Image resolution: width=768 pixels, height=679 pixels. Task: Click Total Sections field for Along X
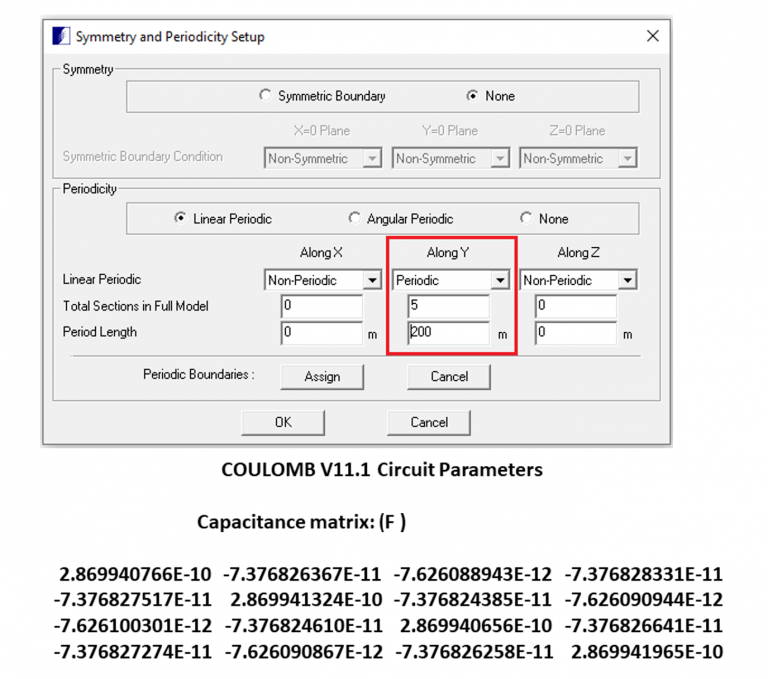click(321, 306)
